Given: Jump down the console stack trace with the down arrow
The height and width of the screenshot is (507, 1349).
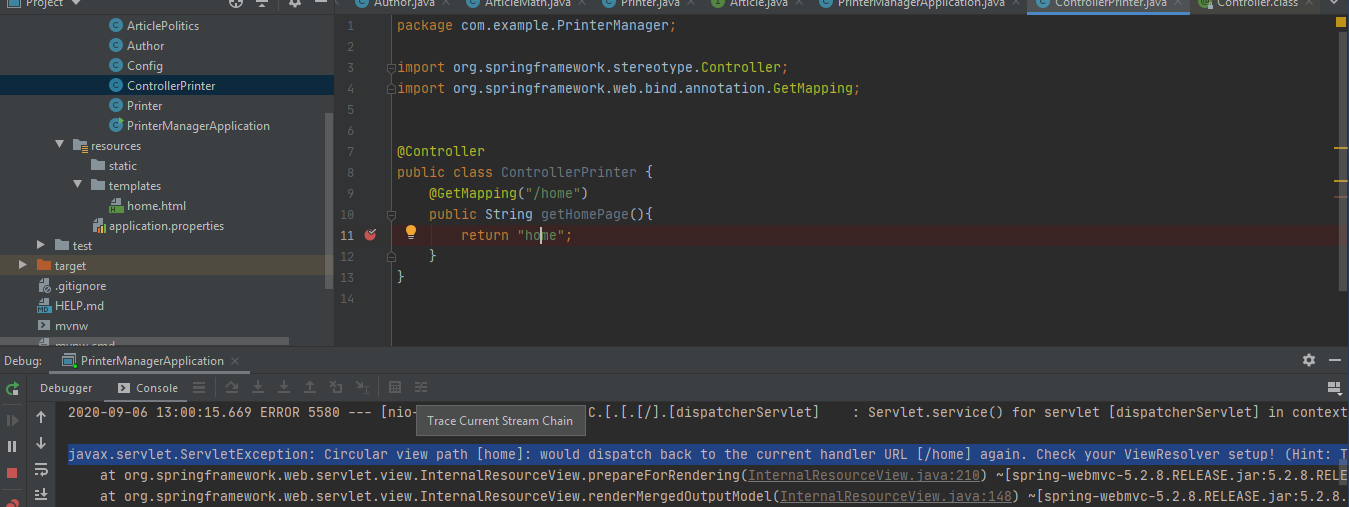Looking at the screenshot, I should tap(41, 443).
